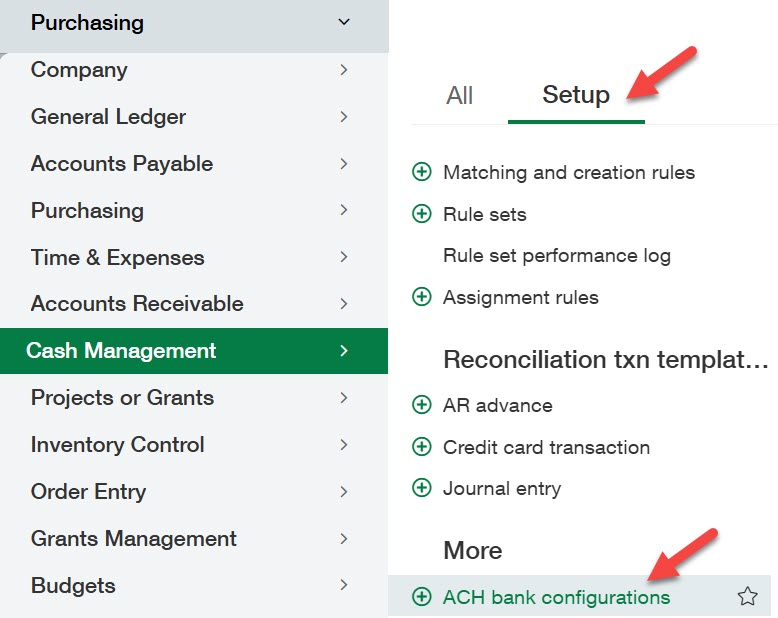The height and width of the screenshot is (618, 778).
Task: Open Rule set performance log link
Action: (x=557, y=256)
